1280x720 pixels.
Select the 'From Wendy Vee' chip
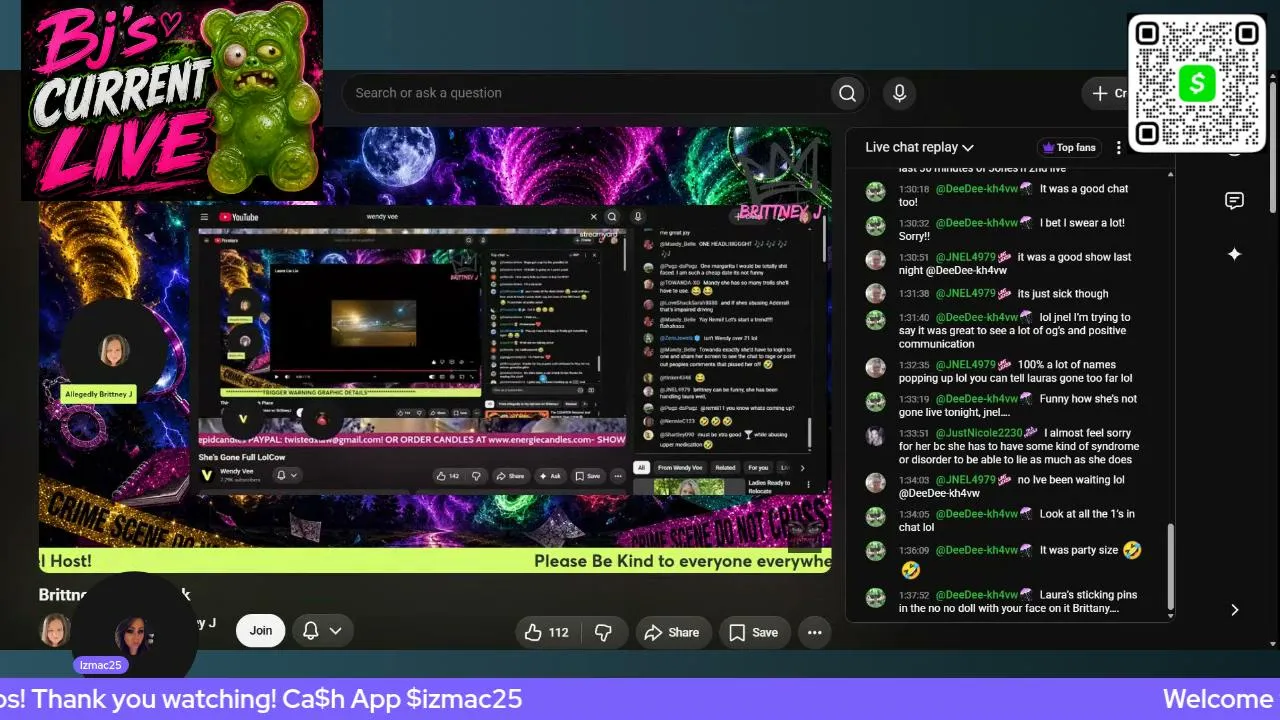click(680, 467)
